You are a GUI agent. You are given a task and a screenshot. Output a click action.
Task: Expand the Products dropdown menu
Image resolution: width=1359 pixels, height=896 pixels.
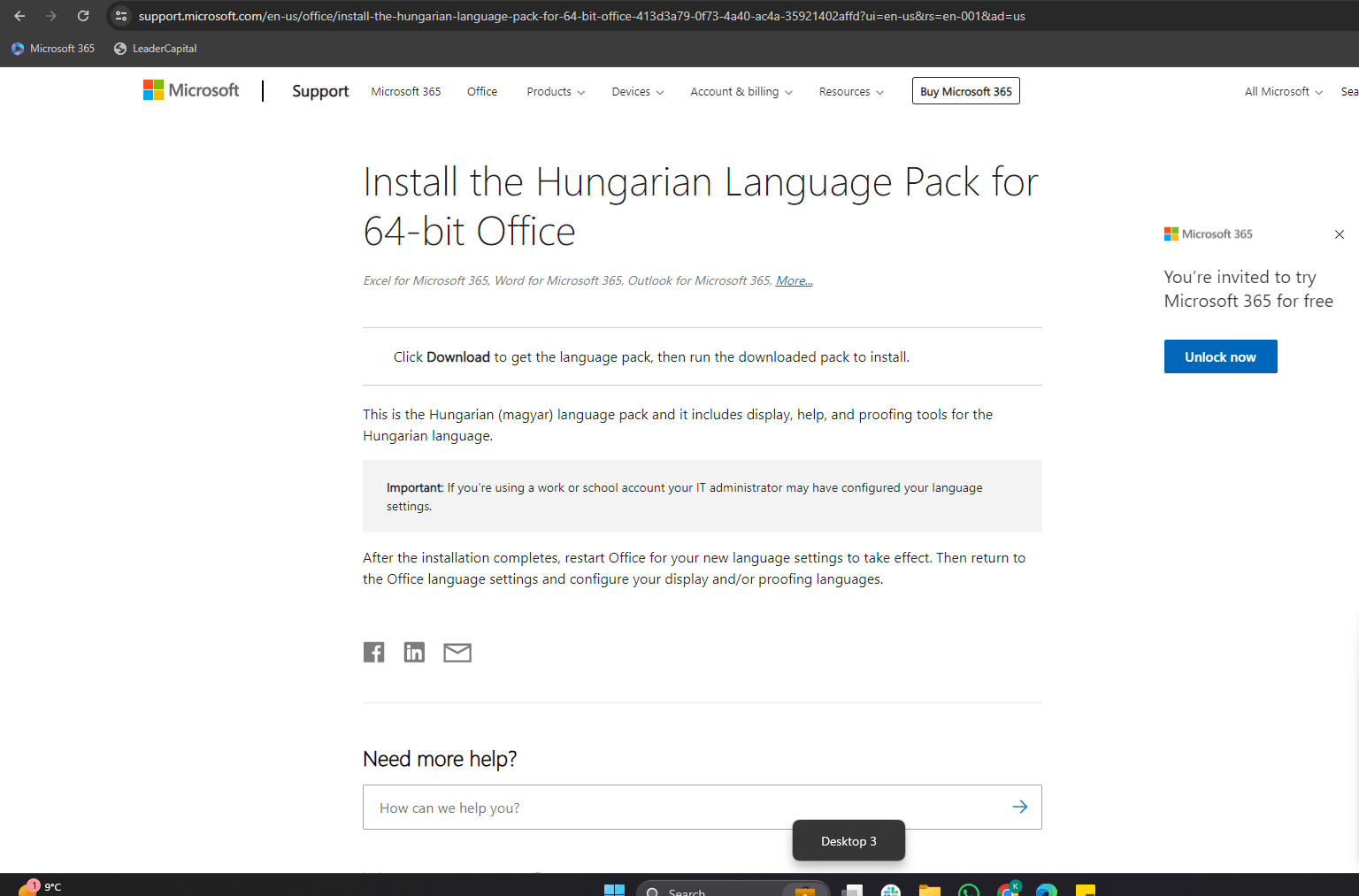556,91
